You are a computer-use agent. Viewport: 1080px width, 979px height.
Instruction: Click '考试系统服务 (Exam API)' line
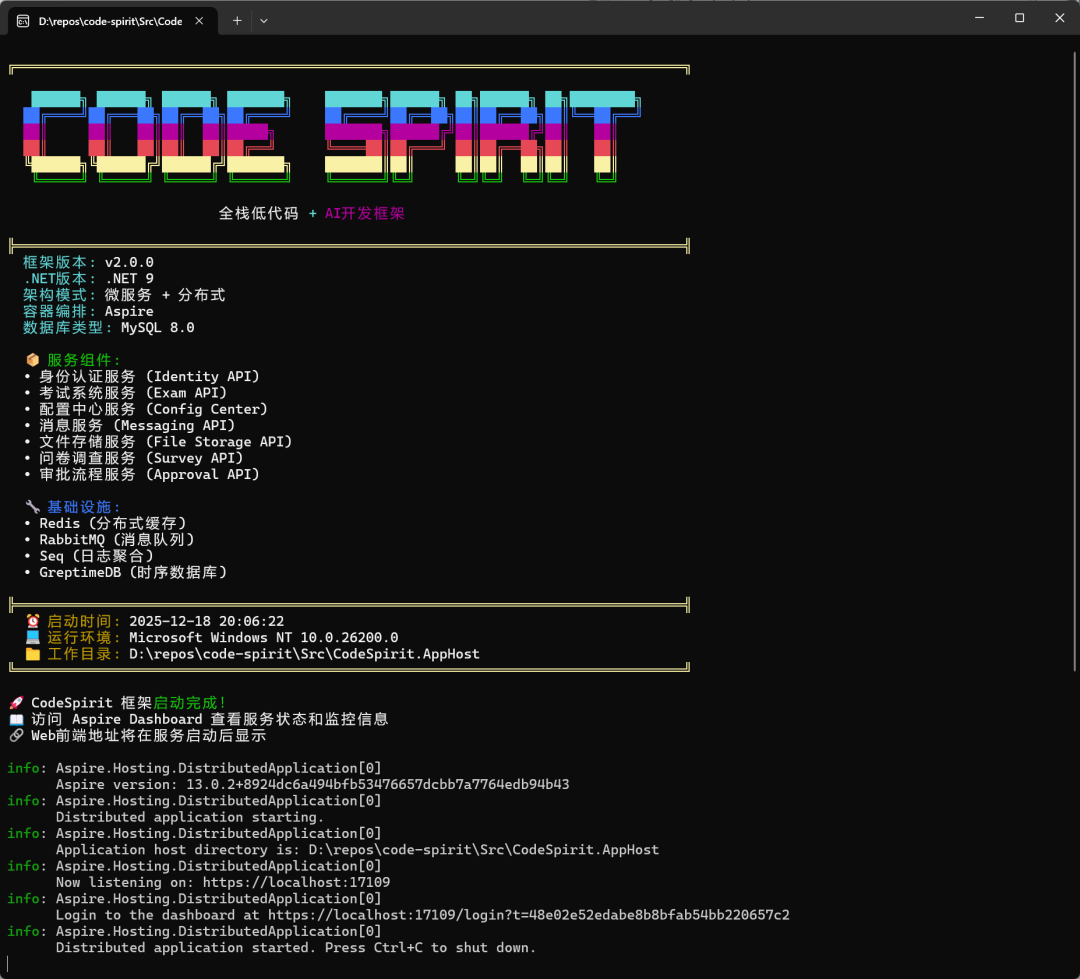coord(132,393)
